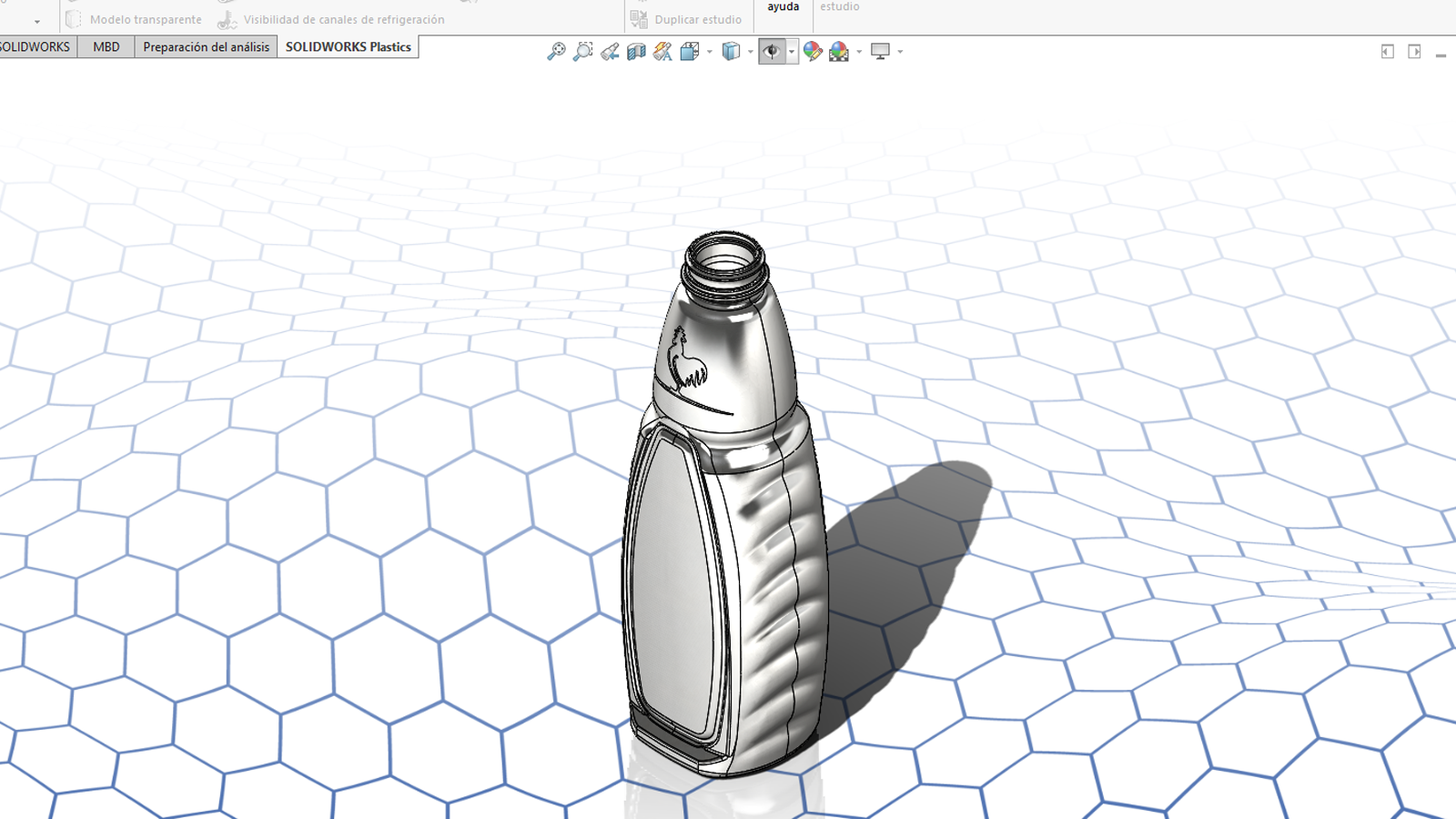
Task: Activate the Section View tool
Action: point(636,52)
